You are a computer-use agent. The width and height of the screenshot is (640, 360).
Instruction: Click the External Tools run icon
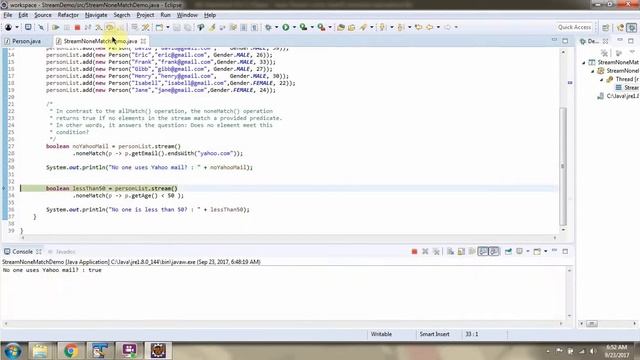(x=322, y=27)
